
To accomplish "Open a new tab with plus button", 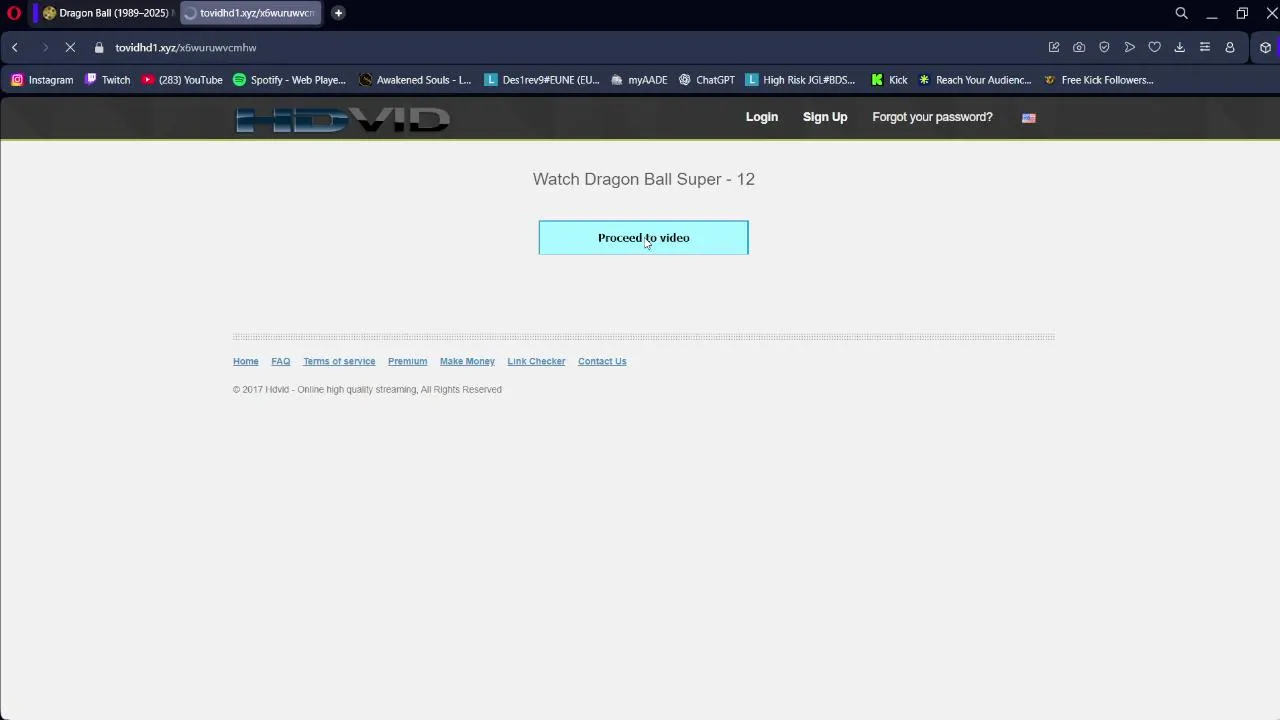I will click(x=338, y=13).
